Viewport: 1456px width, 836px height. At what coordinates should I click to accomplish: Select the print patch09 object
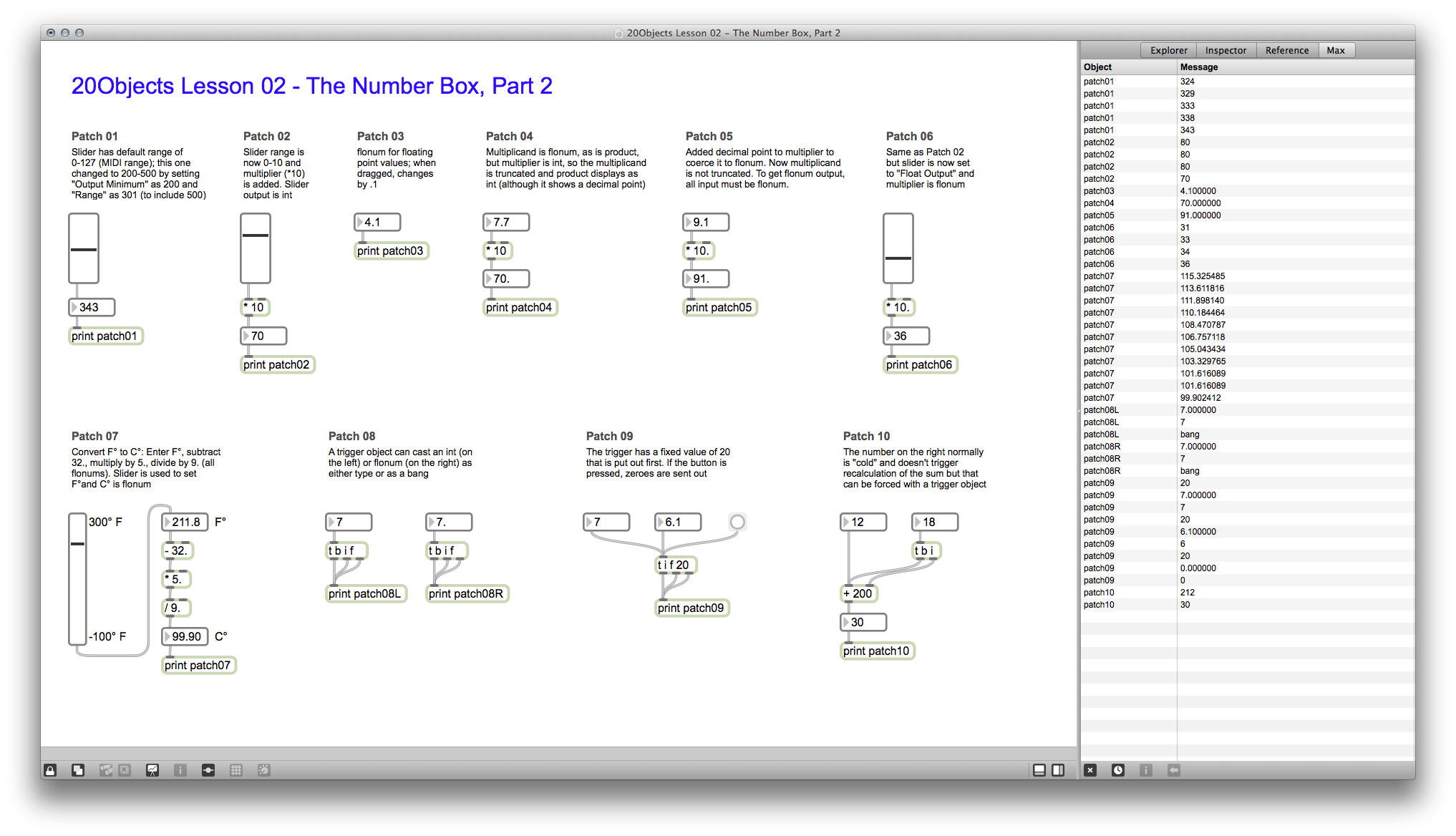tap(692, 608)
